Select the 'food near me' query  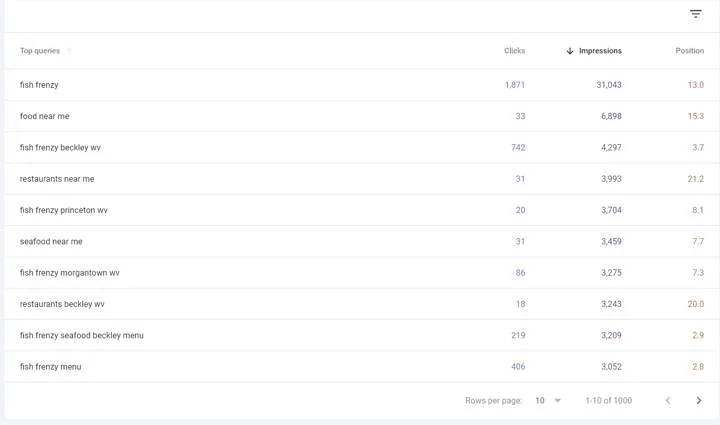45,116
